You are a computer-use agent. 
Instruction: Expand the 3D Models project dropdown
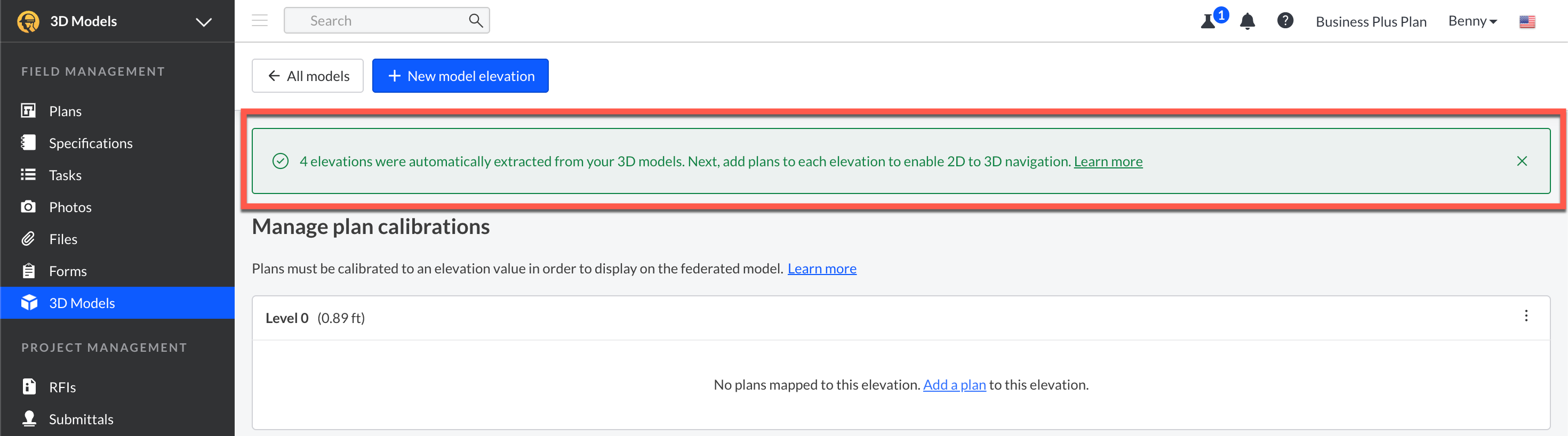tap(203, 22)
